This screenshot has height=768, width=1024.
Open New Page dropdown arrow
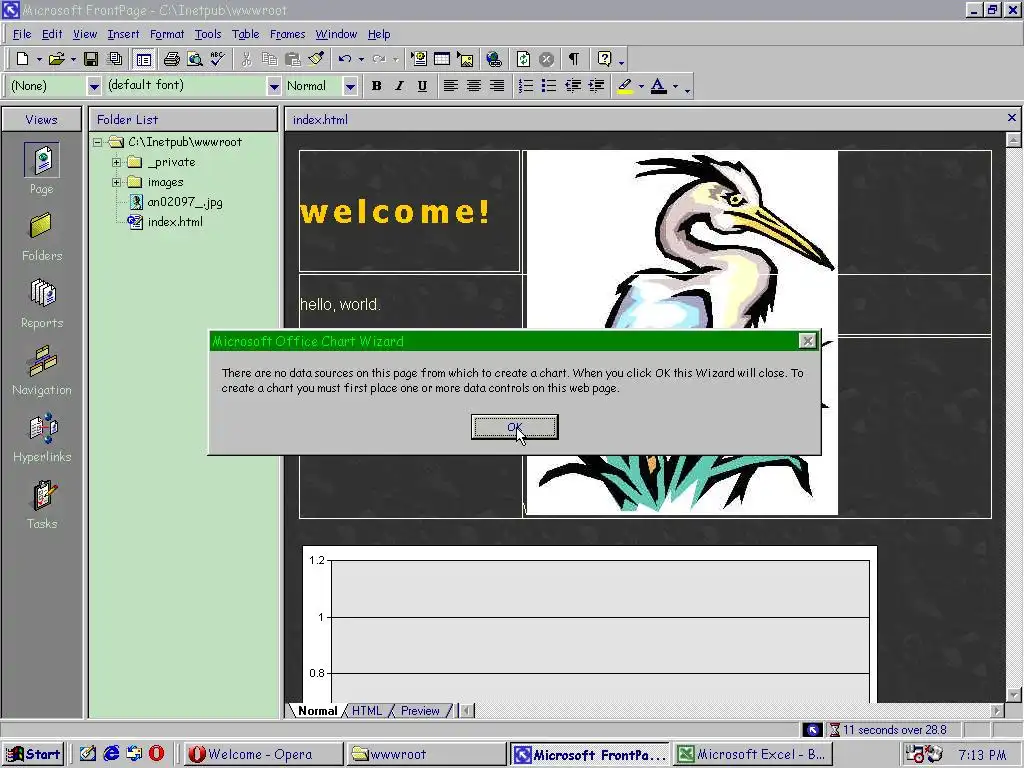click(39, 59)
